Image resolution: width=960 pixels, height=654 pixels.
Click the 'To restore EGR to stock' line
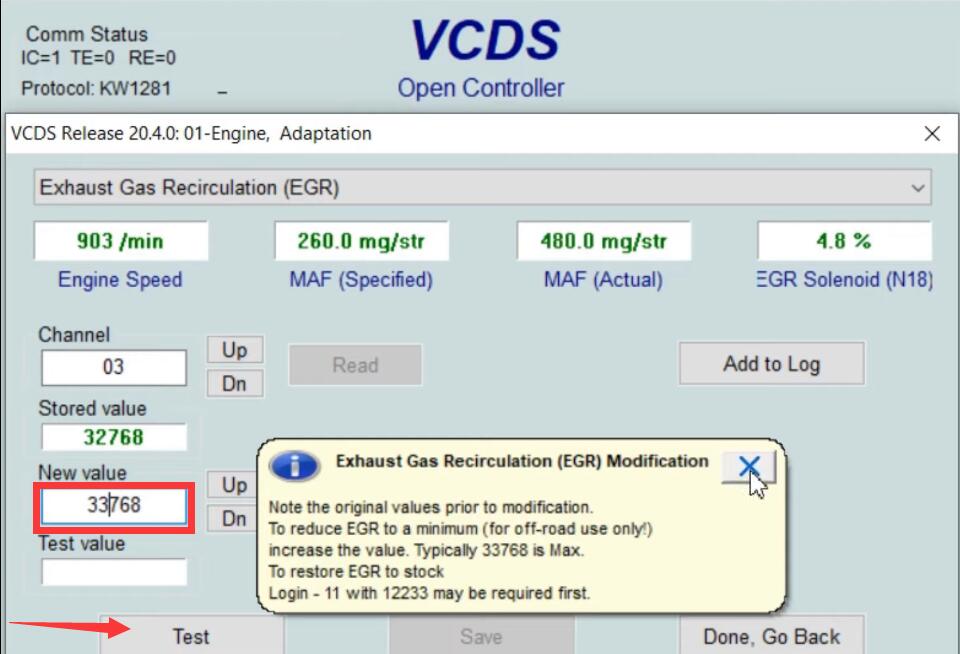(356, 571)
